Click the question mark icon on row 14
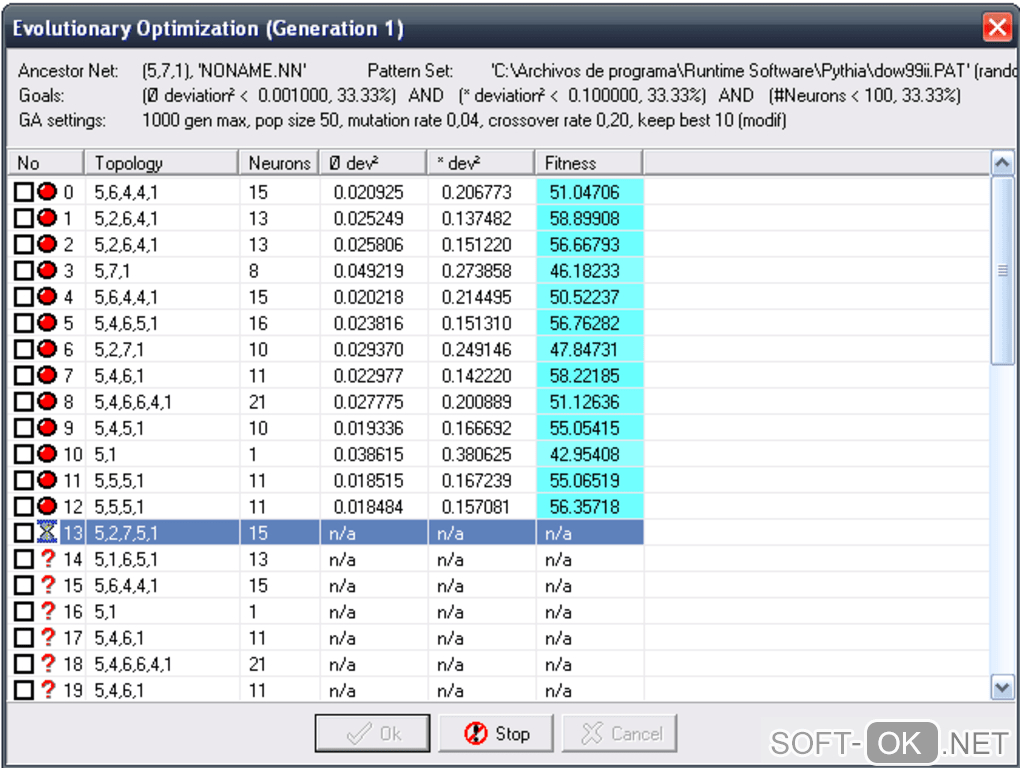 pyautogui.click(x=47, y=559)
